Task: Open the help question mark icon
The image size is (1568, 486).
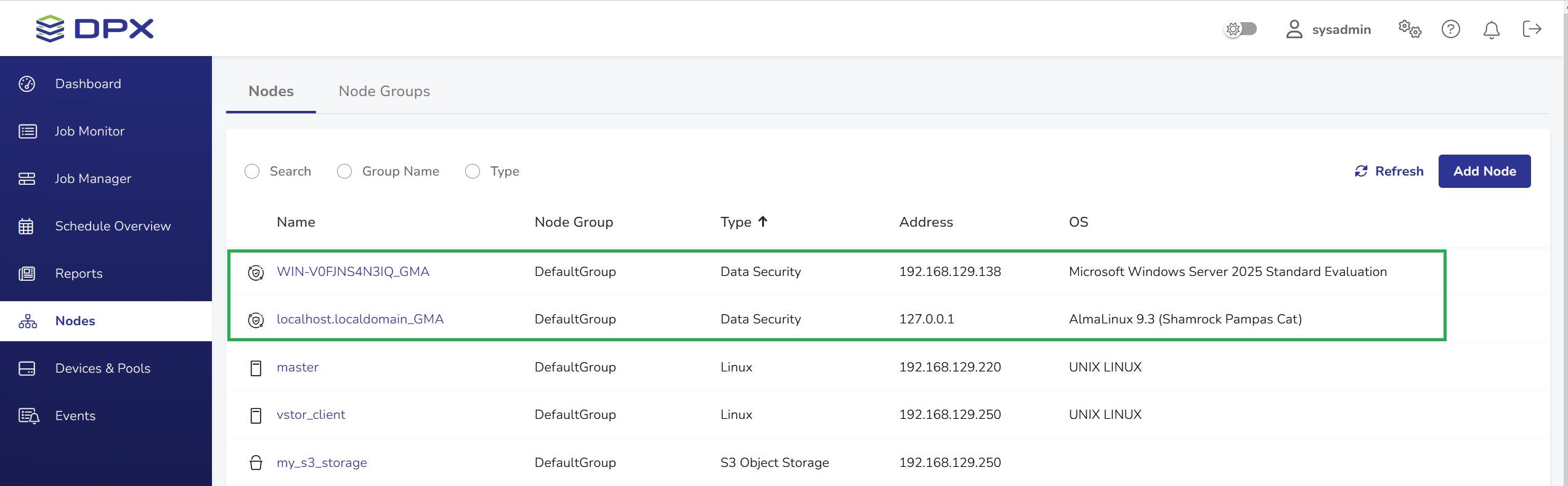Action: coord(1450,29)
